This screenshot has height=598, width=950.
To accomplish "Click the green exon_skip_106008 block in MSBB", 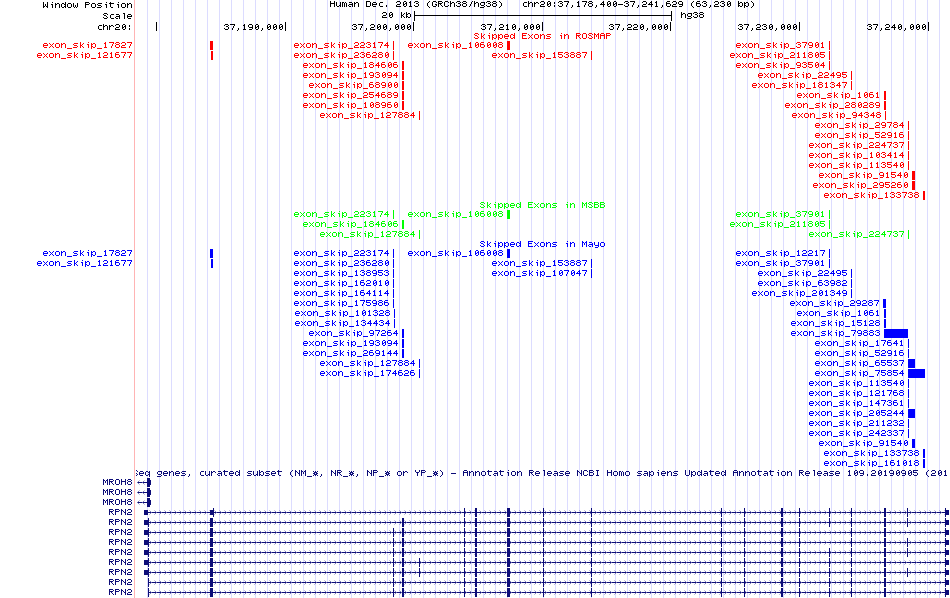I will coord(508,214).
